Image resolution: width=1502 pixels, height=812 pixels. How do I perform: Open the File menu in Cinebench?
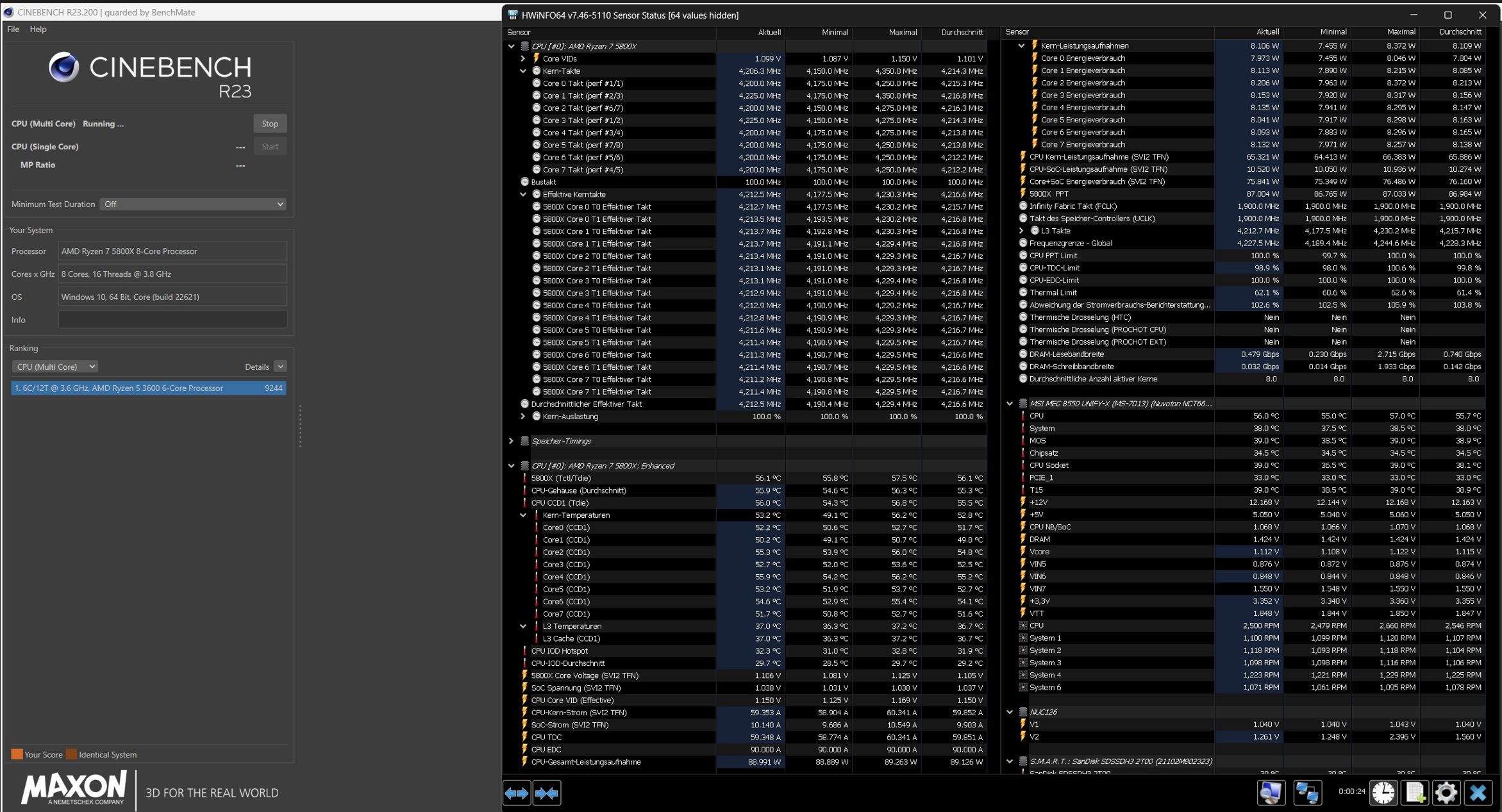tap(13, 29)
